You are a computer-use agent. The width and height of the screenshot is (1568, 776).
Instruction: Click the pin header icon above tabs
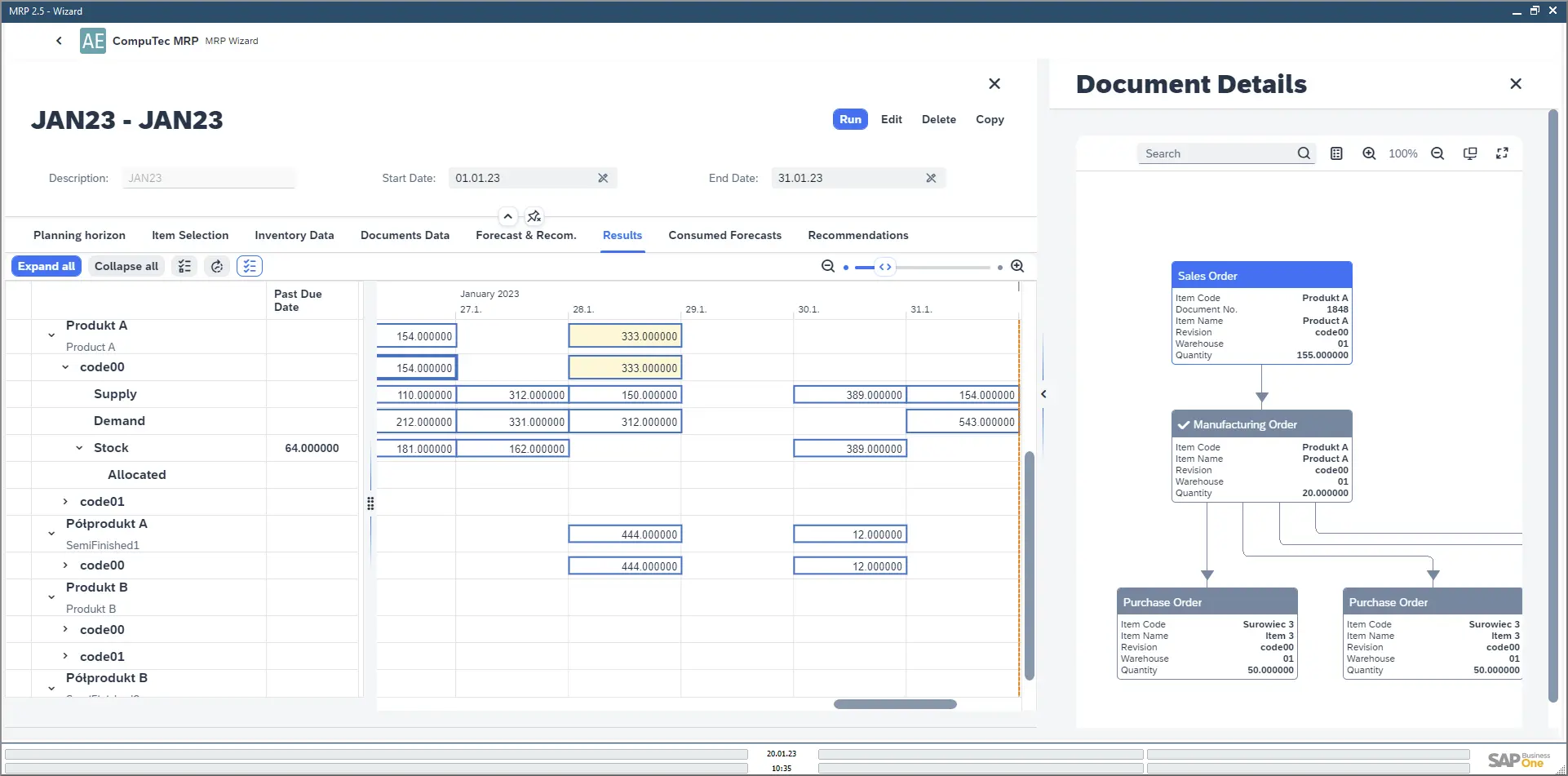[534, 216]
